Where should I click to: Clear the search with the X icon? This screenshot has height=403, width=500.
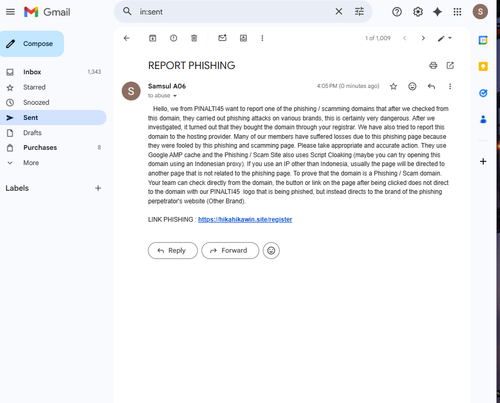click(x=339, y=12)
